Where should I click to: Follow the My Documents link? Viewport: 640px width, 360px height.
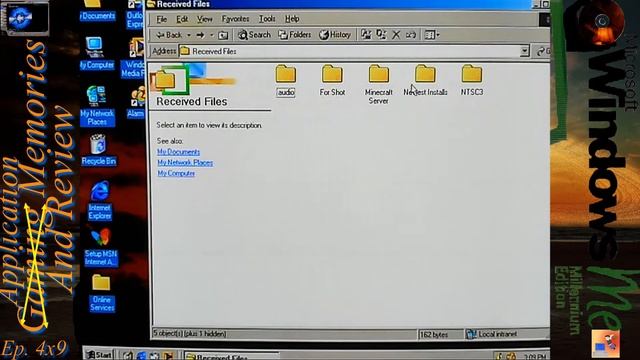pyautogui.click(x=178, y=152)
